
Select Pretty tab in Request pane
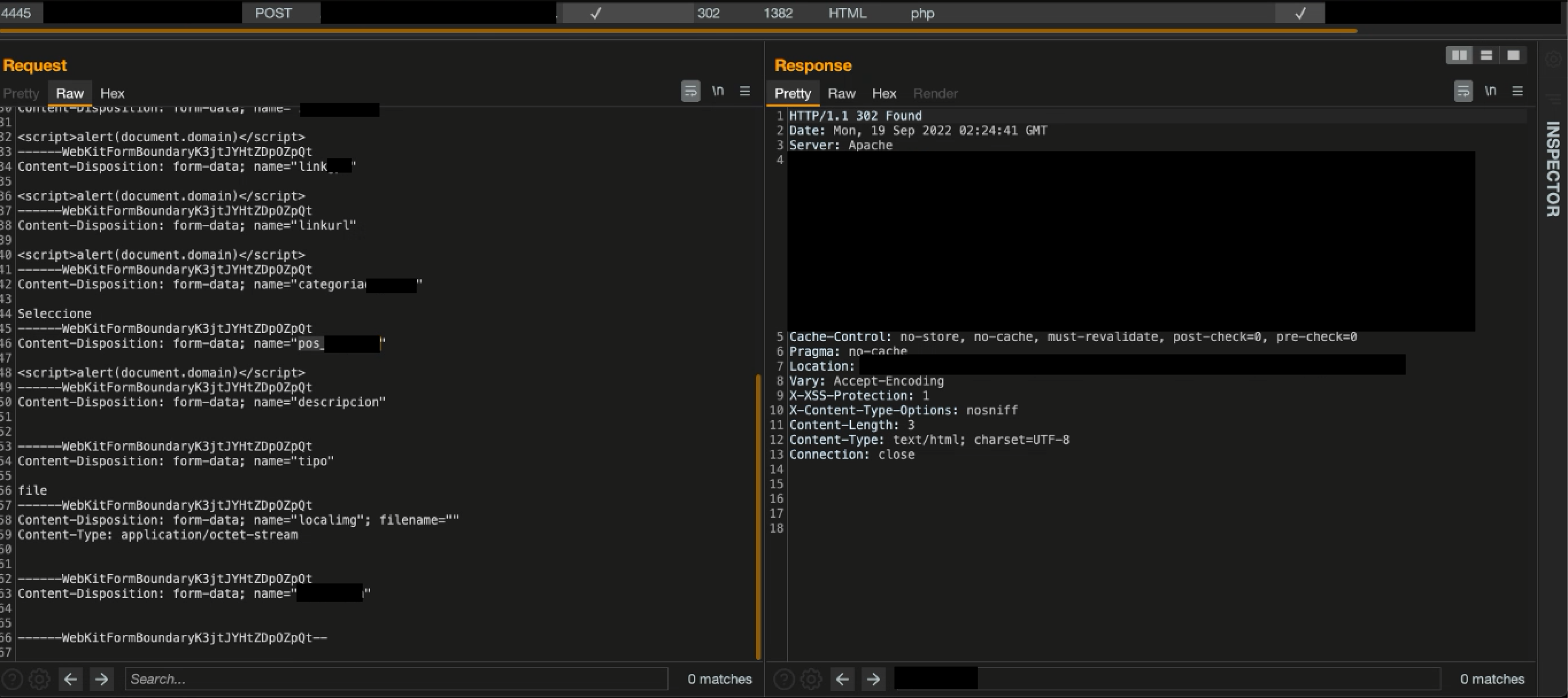(21, 93)
